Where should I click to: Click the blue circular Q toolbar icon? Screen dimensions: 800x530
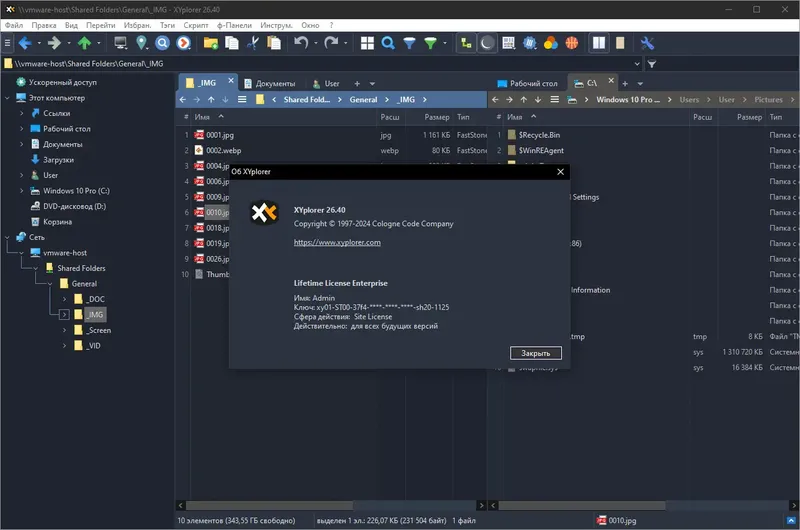coord(162,43)
